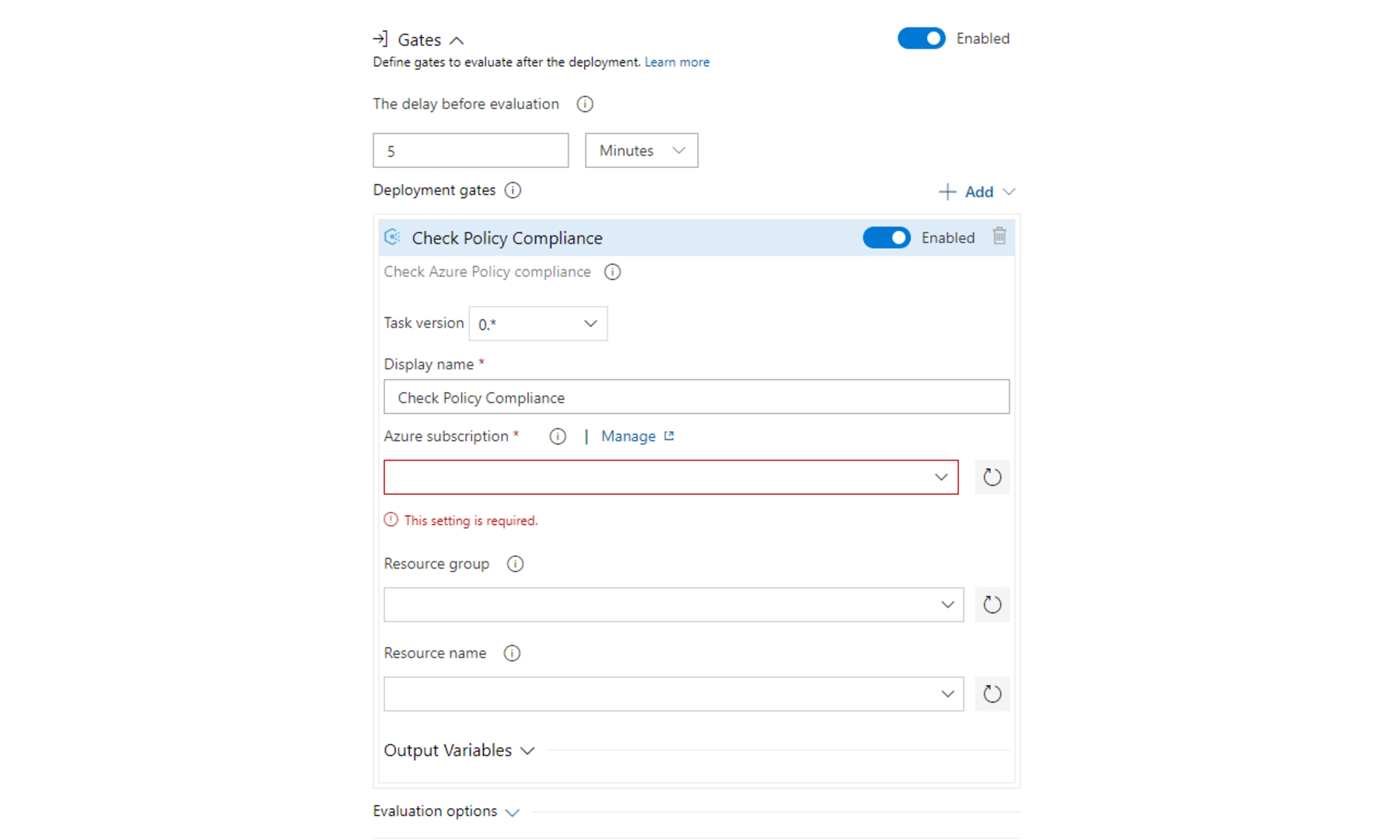Delete the Check Policy Compliance gate
This screenshot has height=840, width=1400.
pos(999,237)
